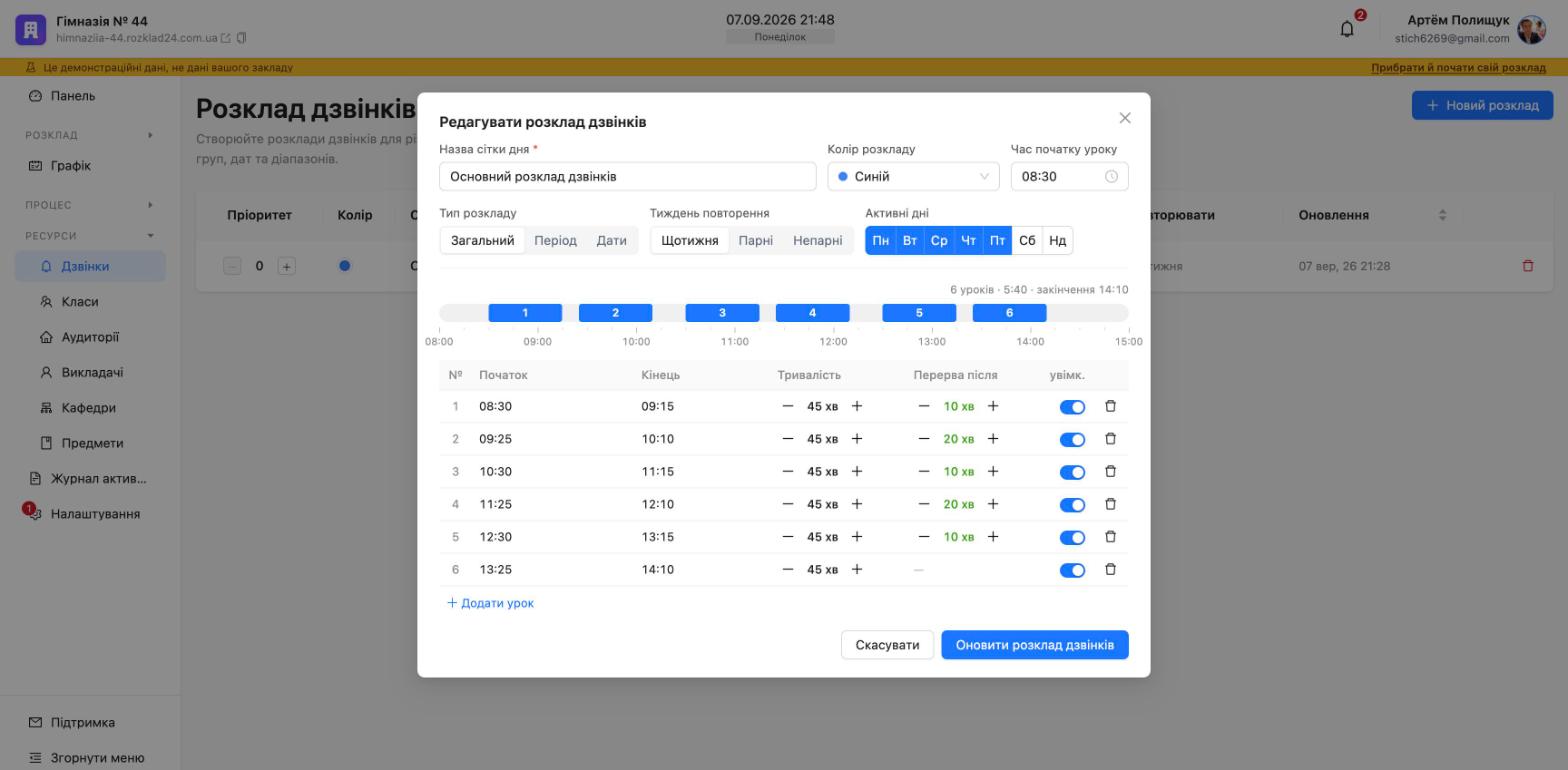Delete lesson 3 with its trash icon

(x=1110, y=471)
